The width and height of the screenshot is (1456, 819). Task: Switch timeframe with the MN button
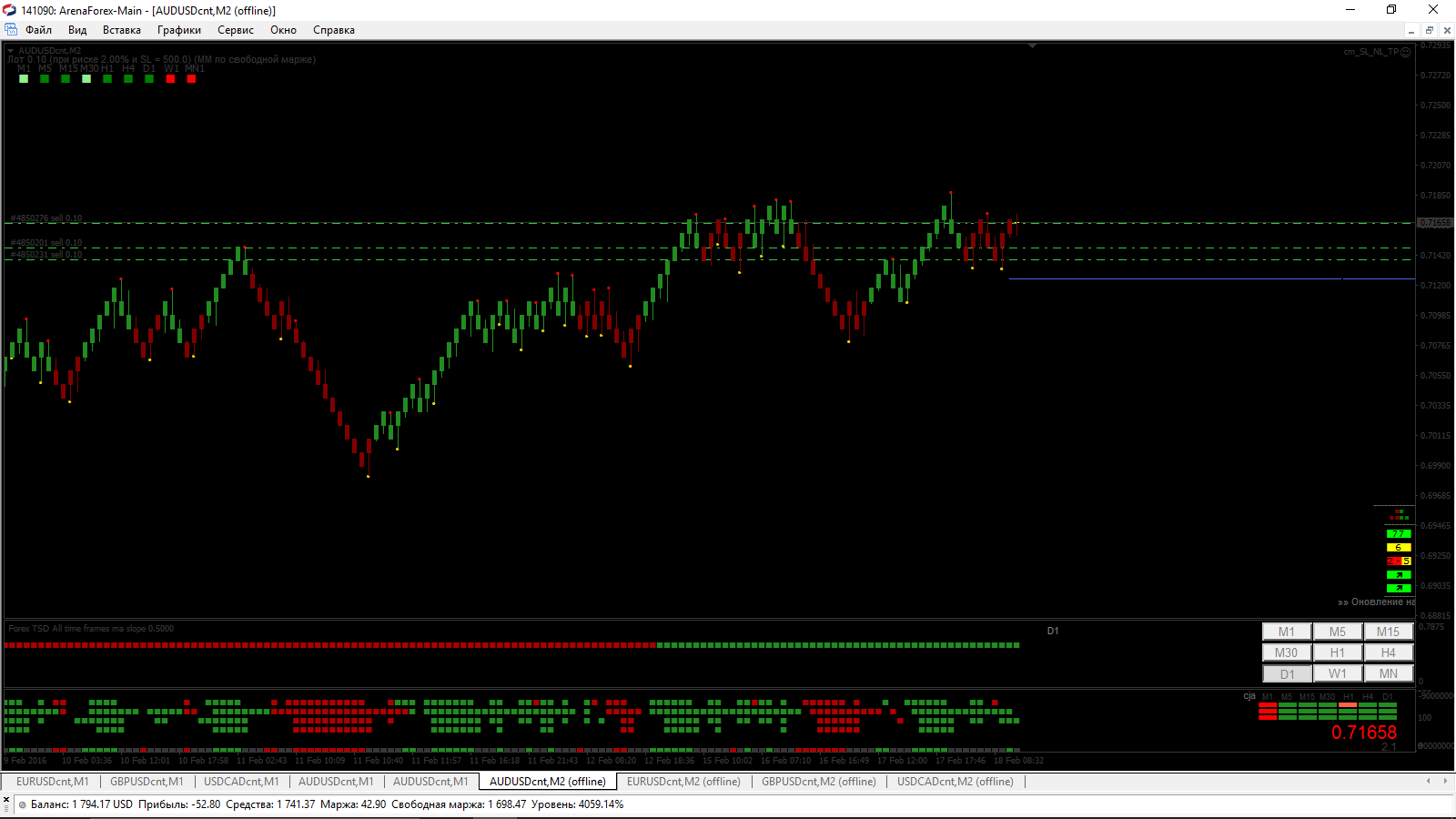point(1389,673)
